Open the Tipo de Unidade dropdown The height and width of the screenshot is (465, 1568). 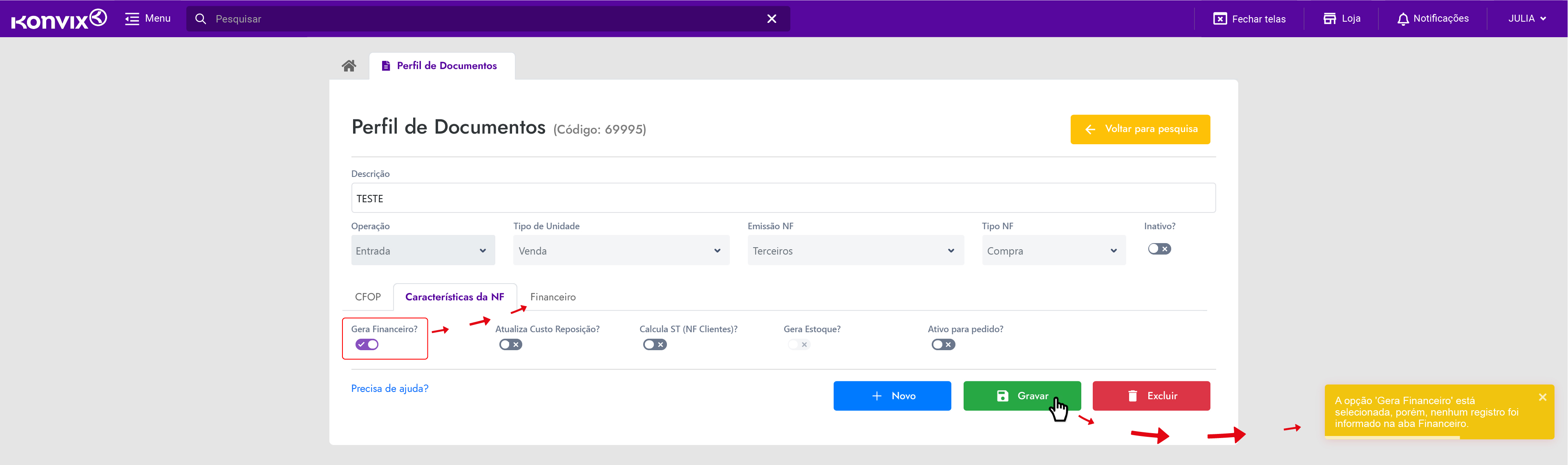(620, 251)
